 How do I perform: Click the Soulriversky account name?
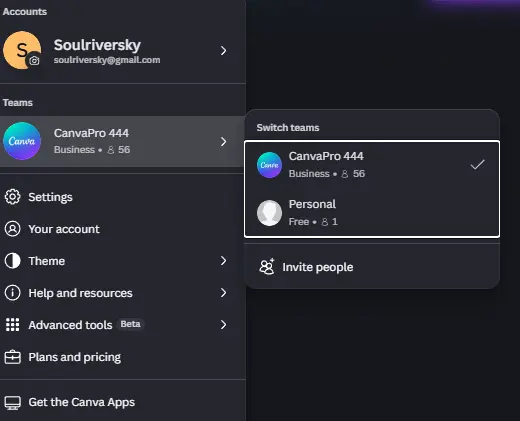coord(97,45)
